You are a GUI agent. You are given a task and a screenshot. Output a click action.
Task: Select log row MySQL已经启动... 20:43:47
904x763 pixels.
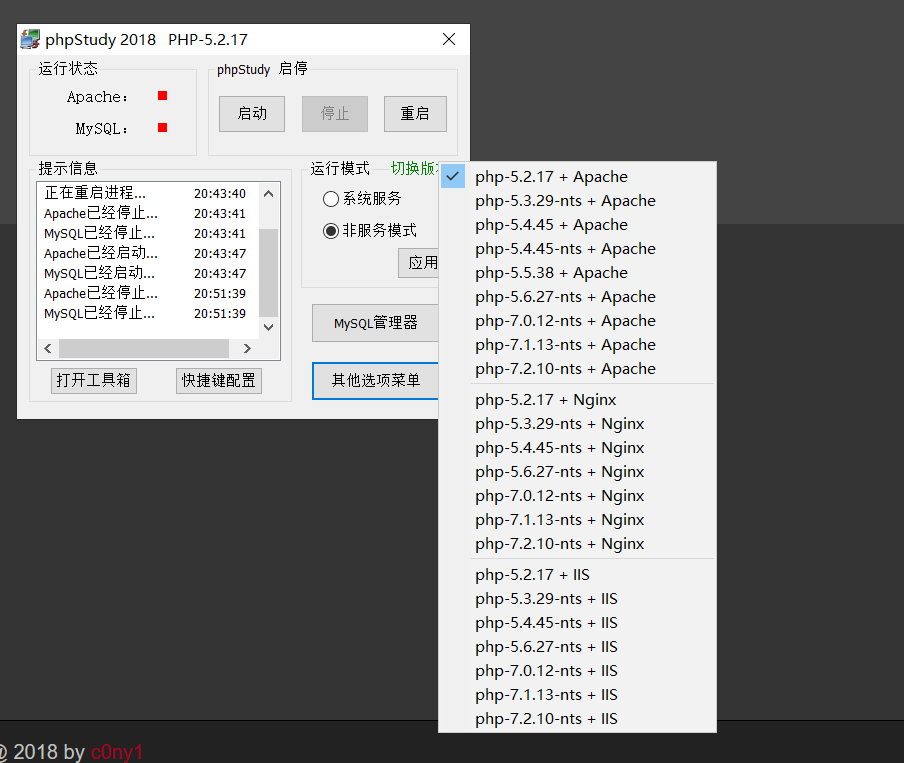148,273
